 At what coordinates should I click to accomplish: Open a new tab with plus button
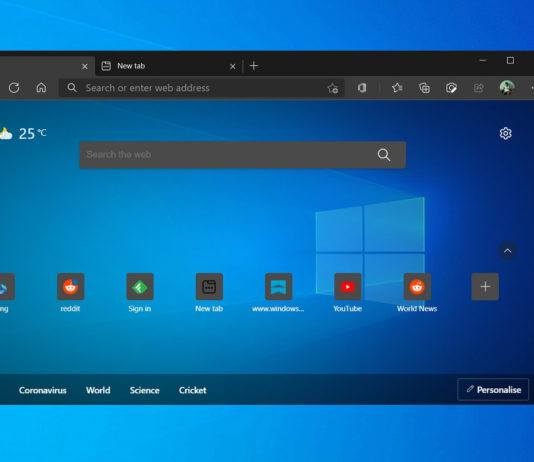tap(254, 66)
